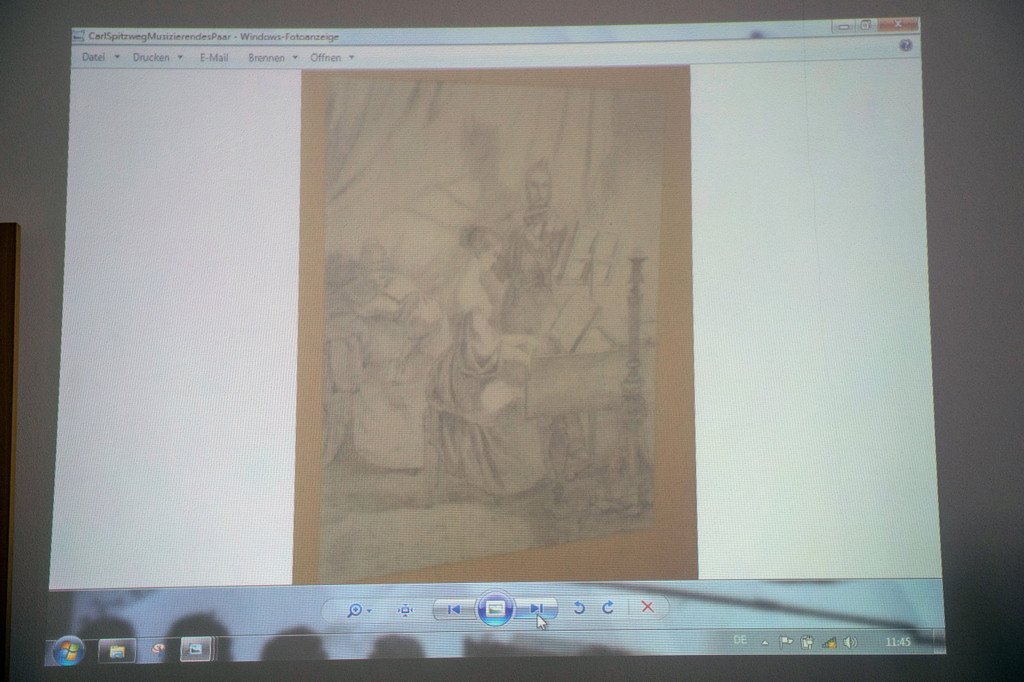Delete the picture with red X

[x=647, y=607]
